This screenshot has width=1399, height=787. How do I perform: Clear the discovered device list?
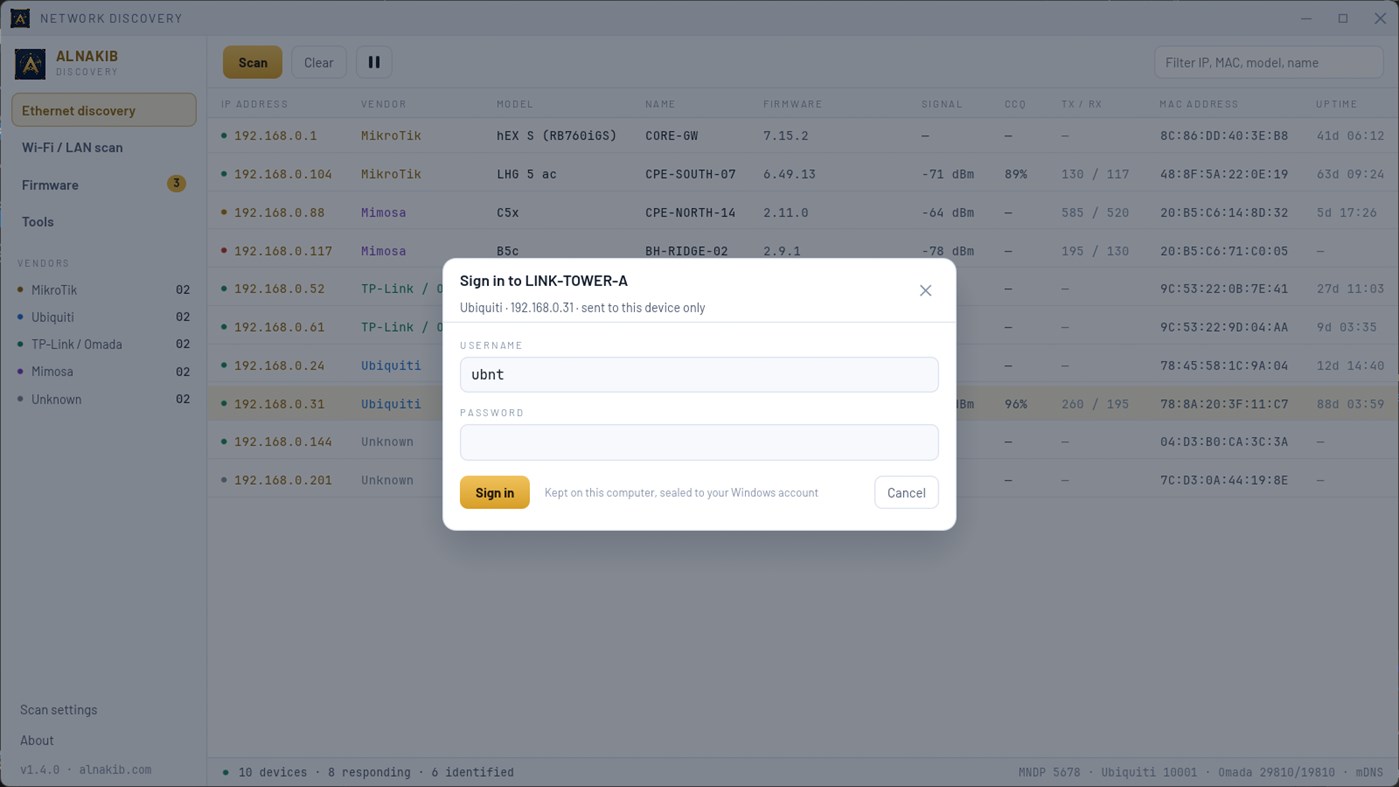pyautogui.click(x=319, y=62)
